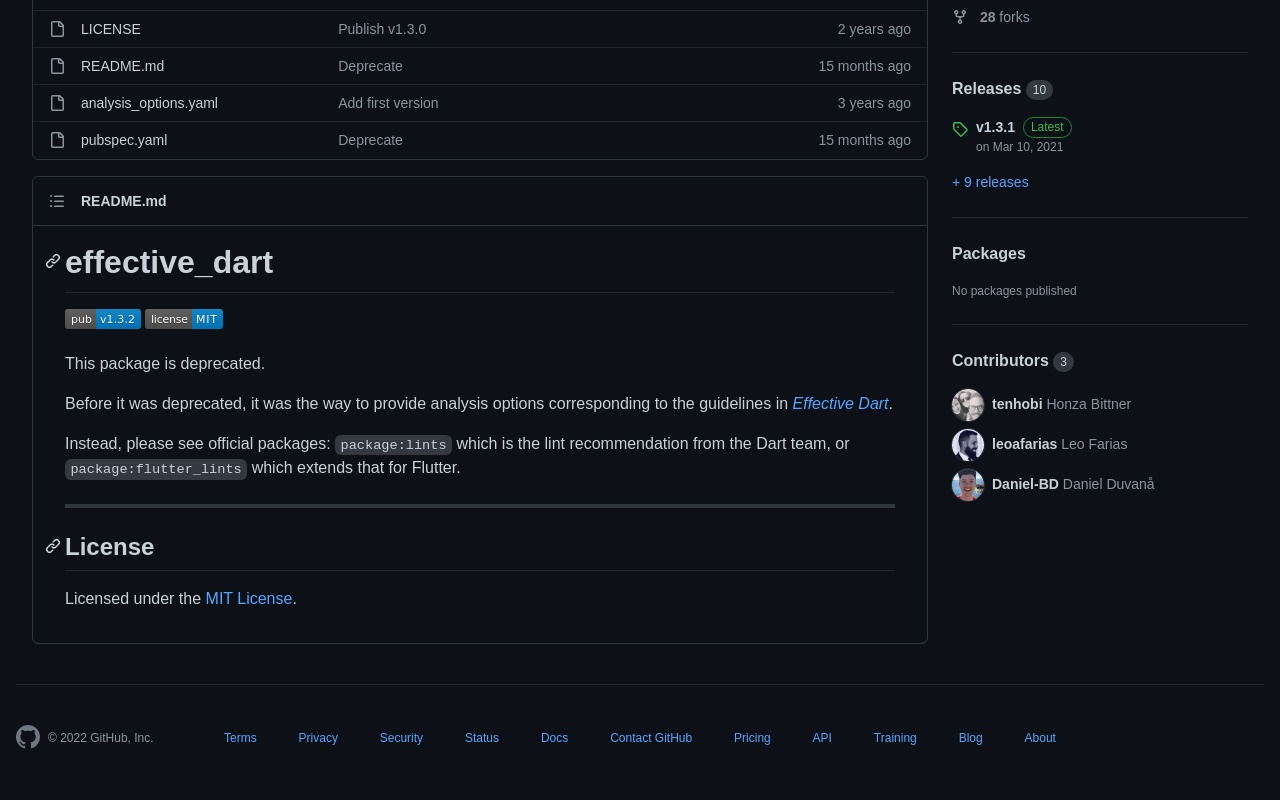Click the anchor link icon beside License heading
This screenshot has width=1280, height=800.
pos(53,546)
